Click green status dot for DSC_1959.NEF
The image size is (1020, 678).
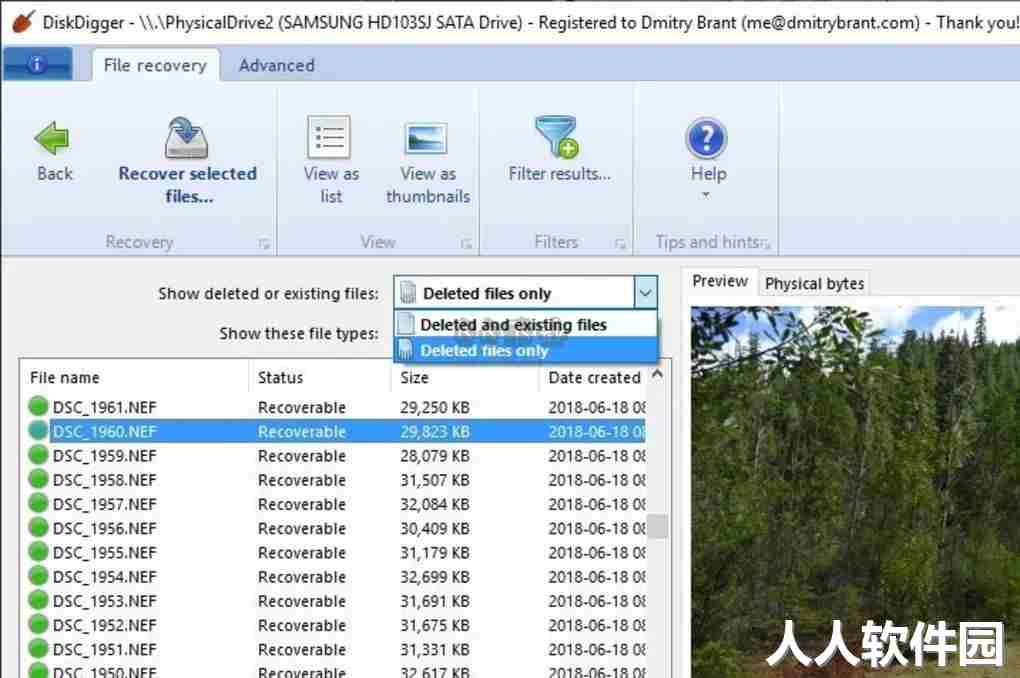point(38,455)
